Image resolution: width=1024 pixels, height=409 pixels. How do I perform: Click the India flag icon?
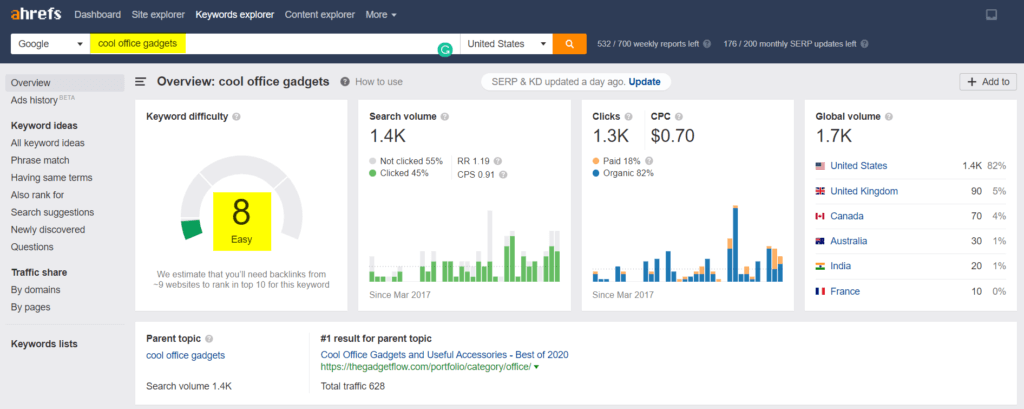coord(820,267)
